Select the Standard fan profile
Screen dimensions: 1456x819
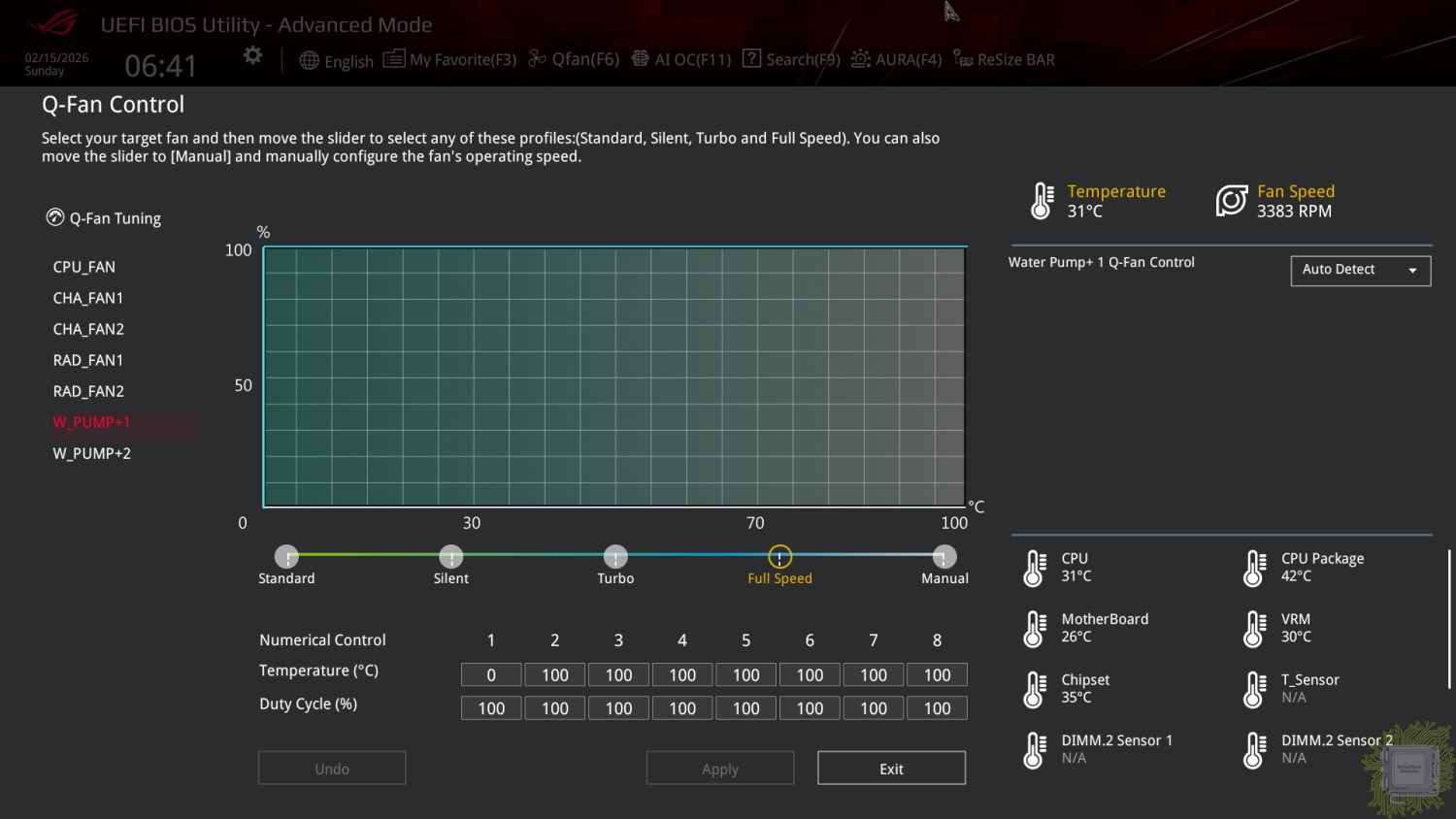click(286, 557)
